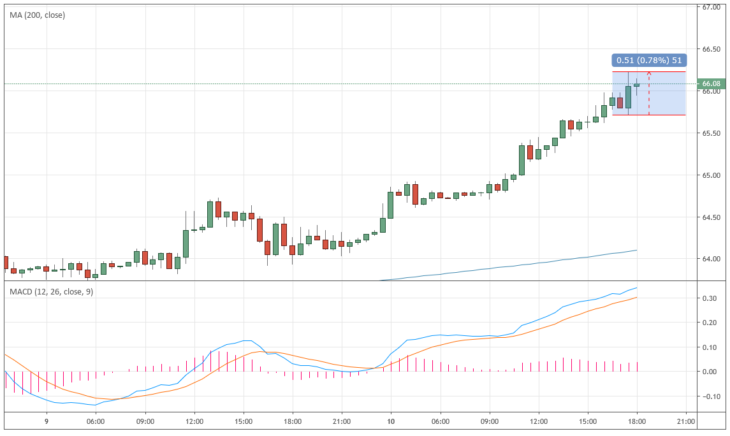Click the 21:00 label at far right
Viewport: 730px width, 436px height.
pyautogui.click(x=686, y=422)
